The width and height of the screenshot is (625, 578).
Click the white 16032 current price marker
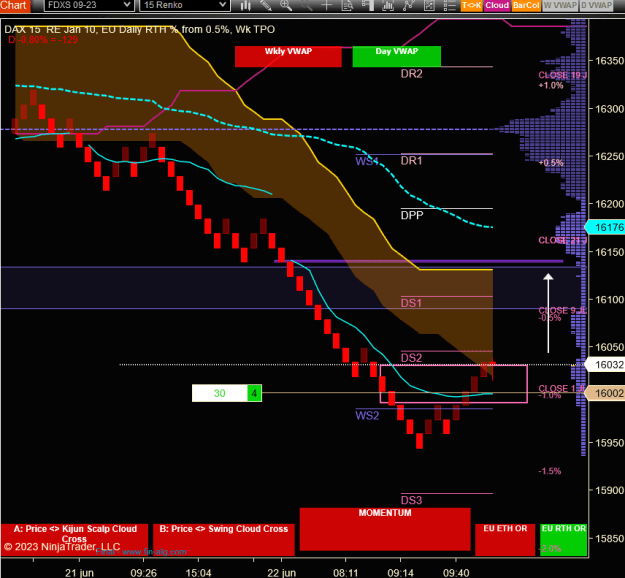(606, 365)
